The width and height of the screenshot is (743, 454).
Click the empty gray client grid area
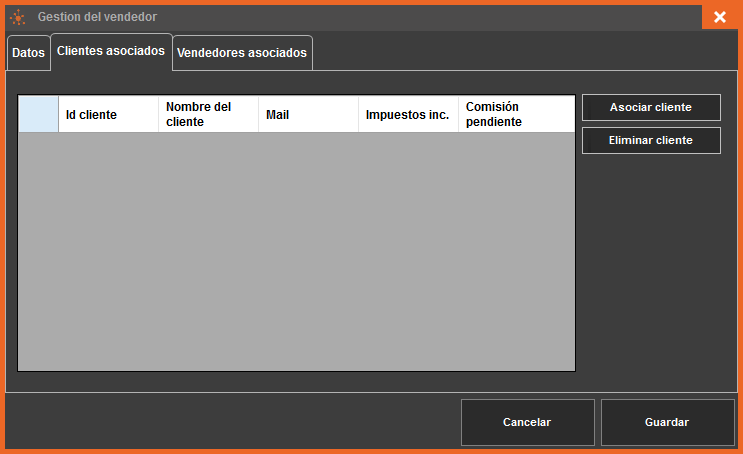coord(296,250)
